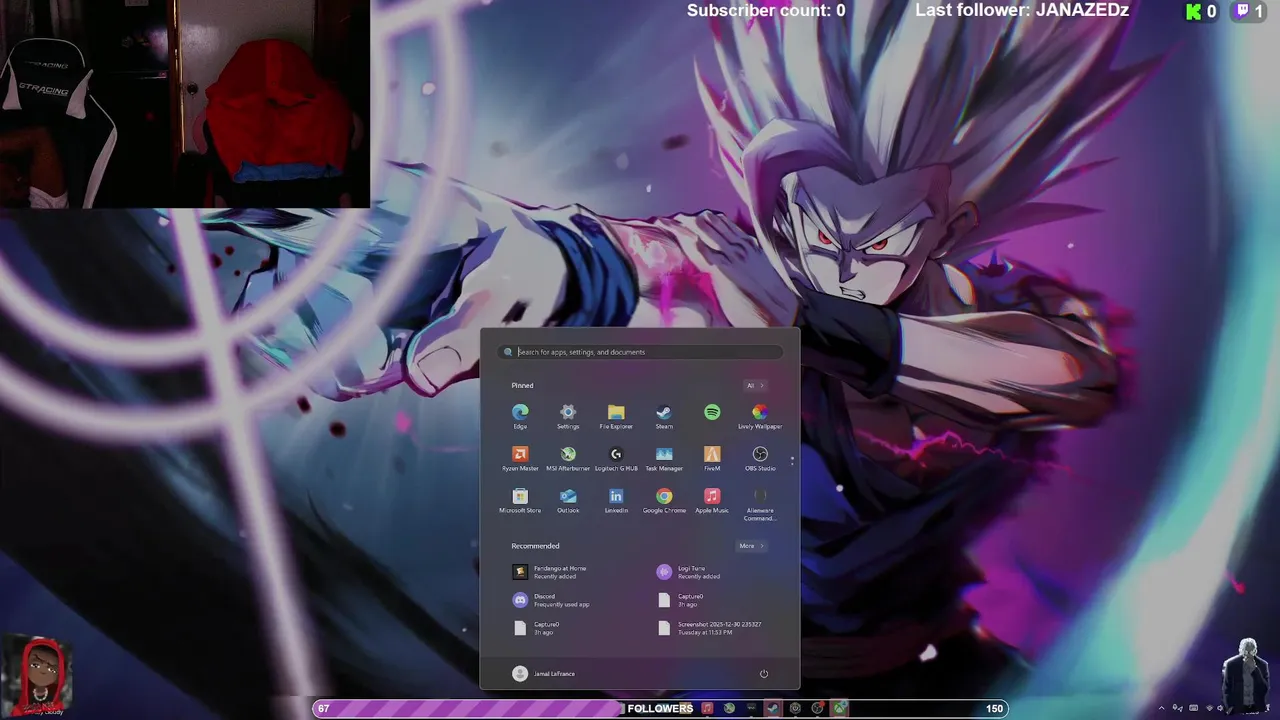Launch Ryzen Master
The width and height of the screenshot is (1280, 720).
click(520, 459)
